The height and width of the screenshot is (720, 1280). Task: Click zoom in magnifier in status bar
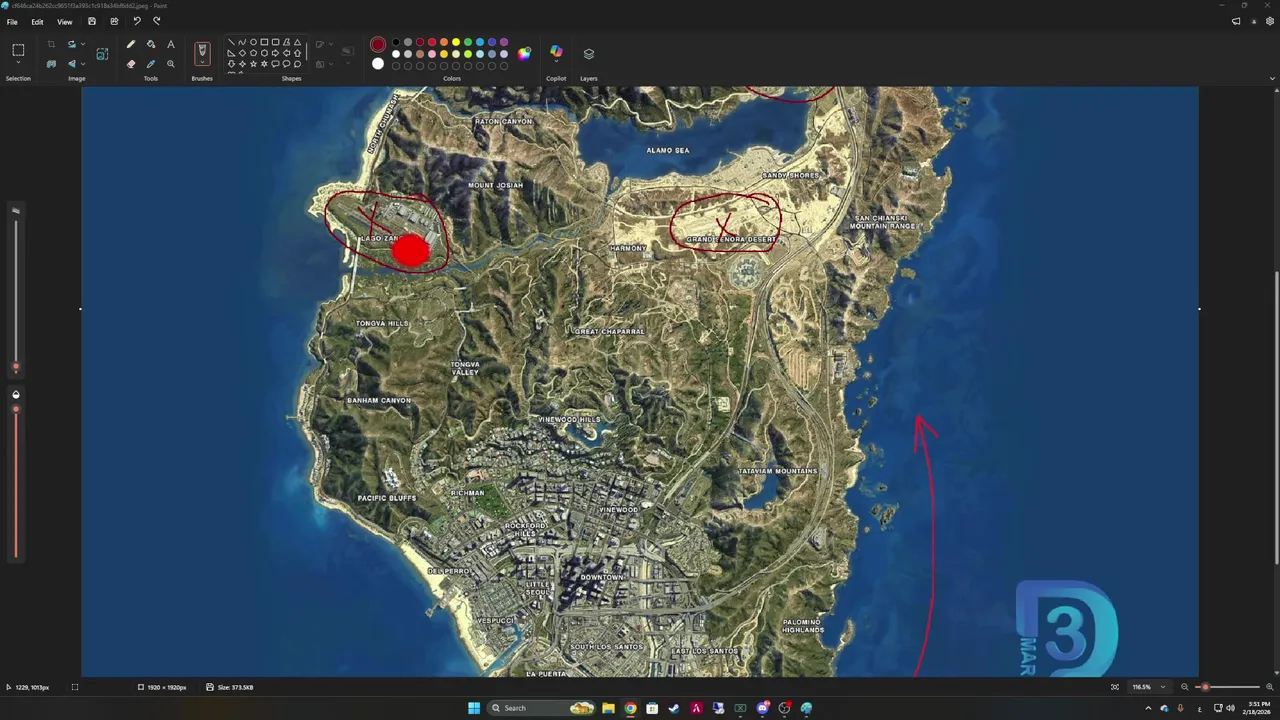pos(1270,687)
